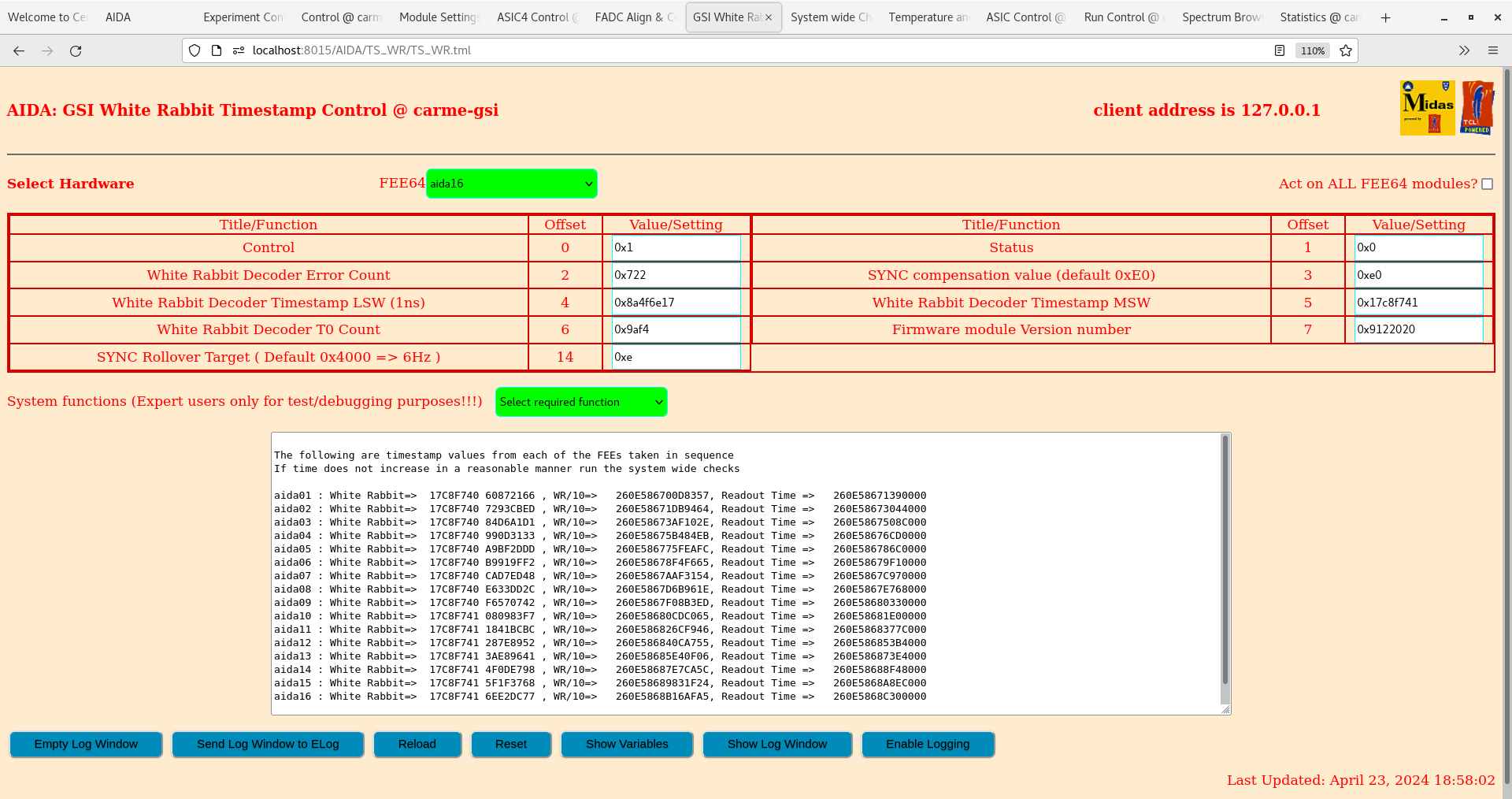Viewport: 1512px width, 799px height.
Task: Click the SYNC compensation value field showing 0xe0
Action: pyautogui.click(x=1417, y=275)
